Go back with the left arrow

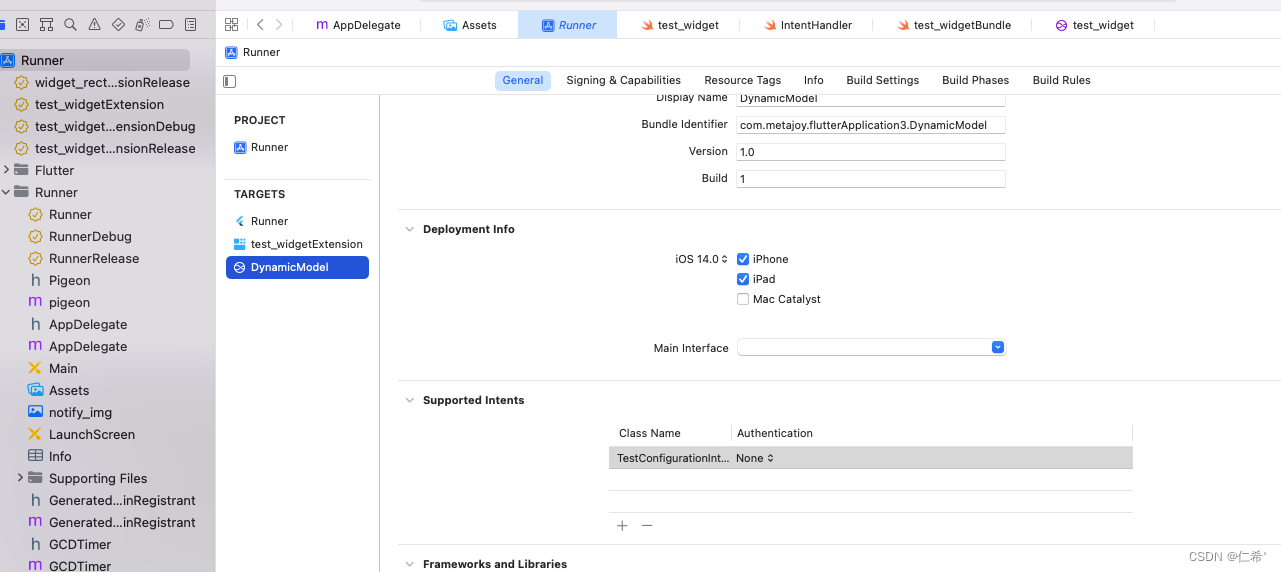(260, 24)
